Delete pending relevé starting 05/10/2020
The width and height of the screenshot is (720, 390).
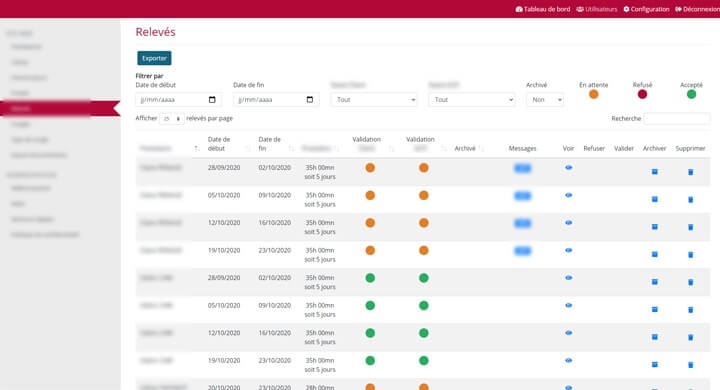tap(690, 200)
